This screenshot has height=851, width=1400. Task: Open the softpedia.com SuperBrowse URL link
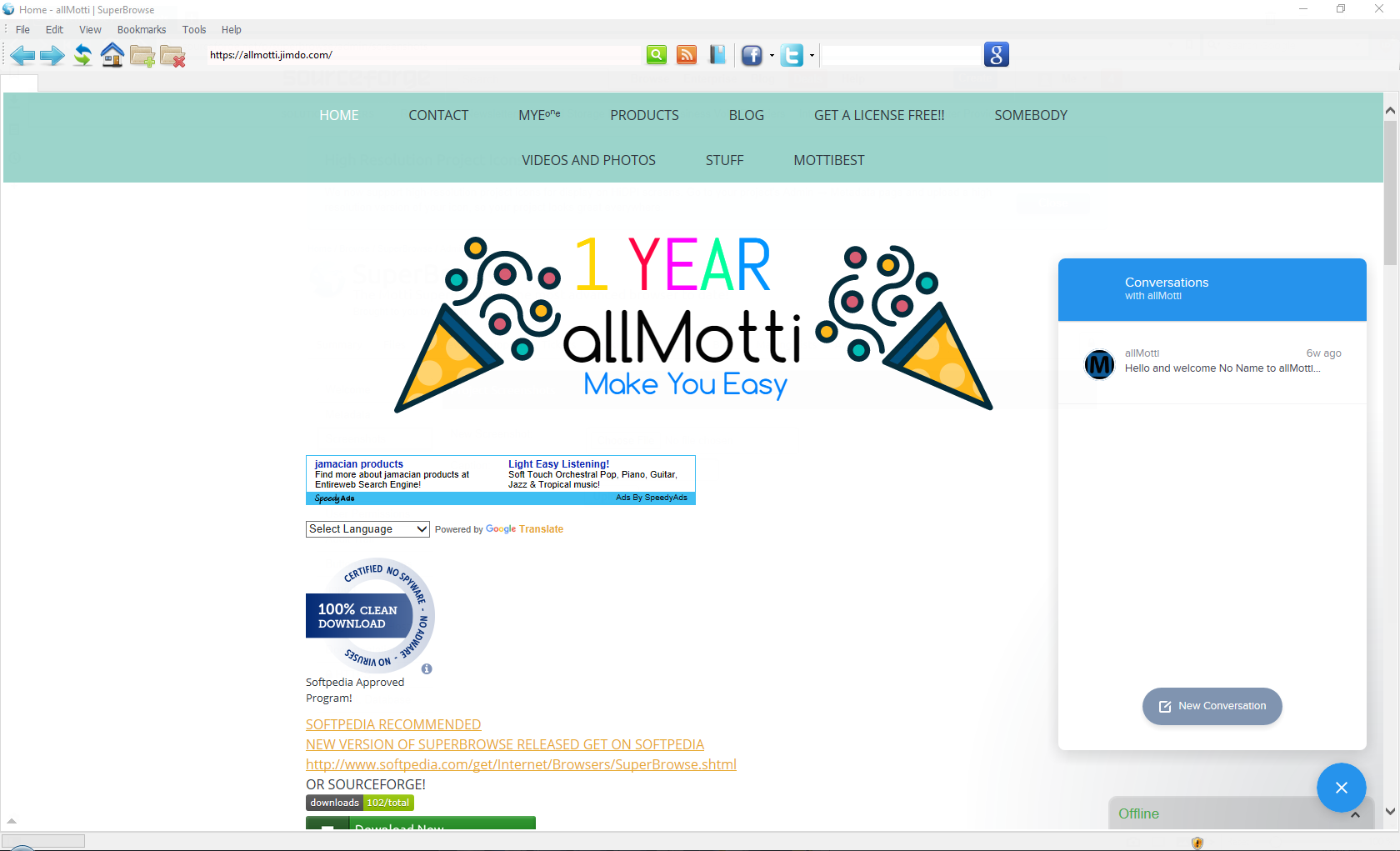(x=521, y=764)
